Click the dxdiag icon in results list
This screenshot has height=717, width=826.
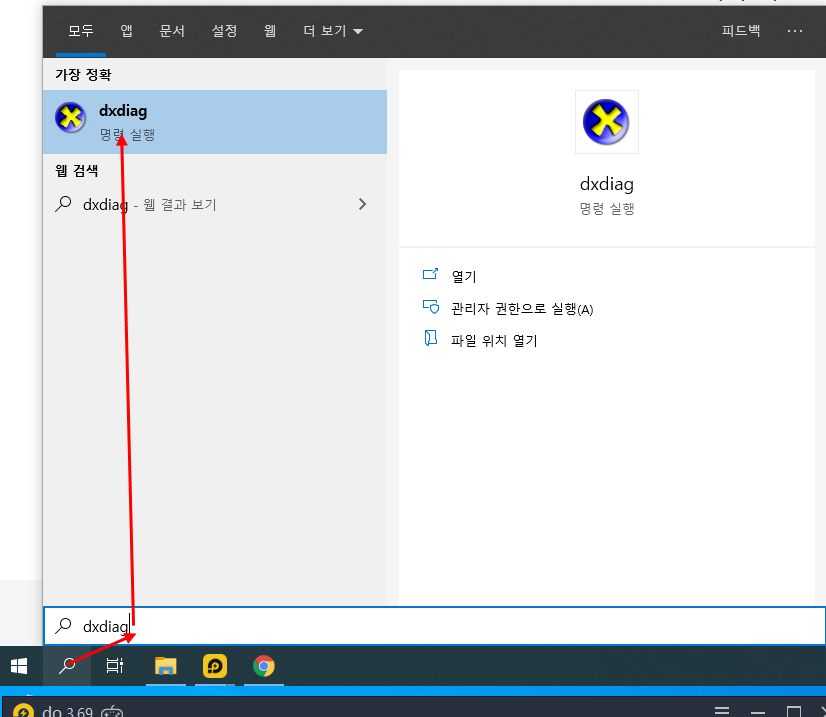point(71,117)
